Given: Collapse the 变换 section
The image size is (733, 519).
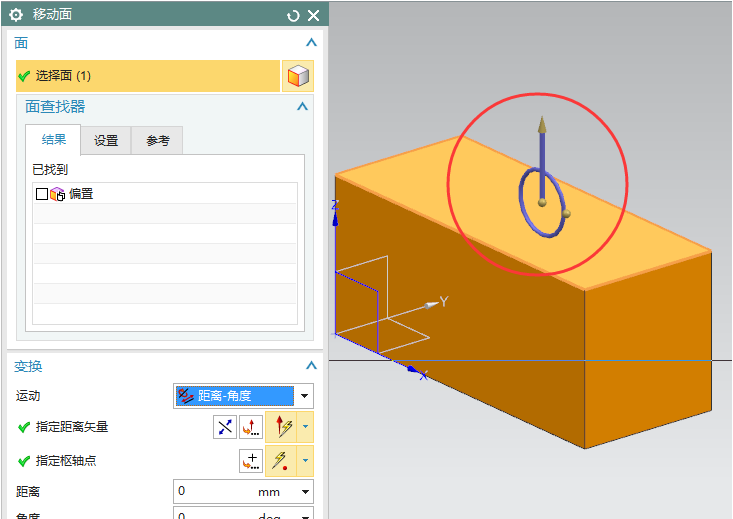Looking at the screenshot, I should click(x=311, y=366).
